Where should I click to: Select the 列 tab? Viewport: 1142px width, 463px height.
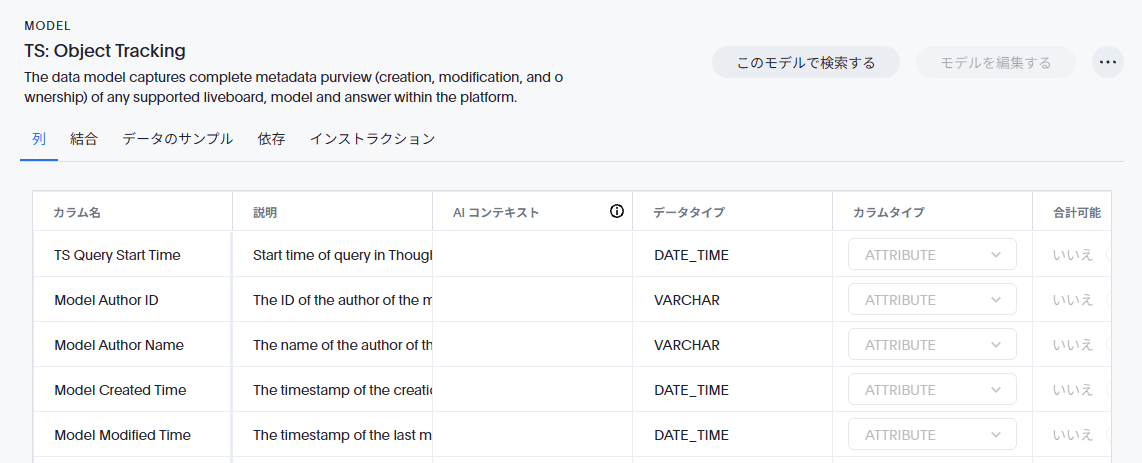click(x=39, y=139)
